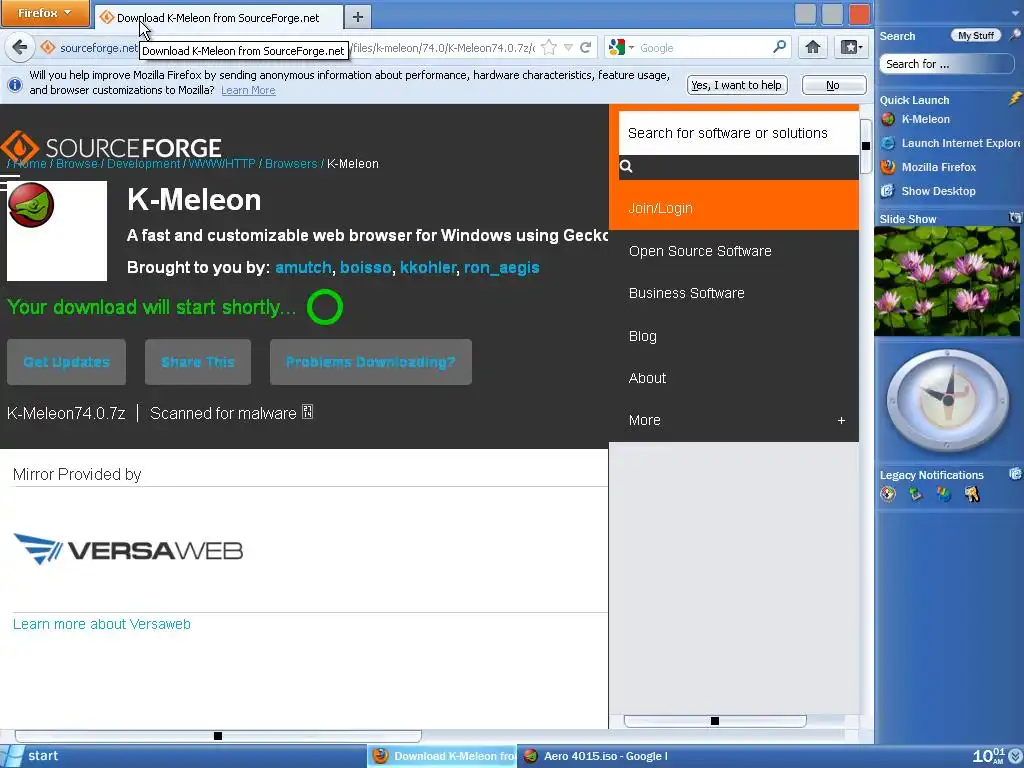The image size is (1024, 768).
Task: Click the SourceForge search magnifier icon
Action: 626,166
